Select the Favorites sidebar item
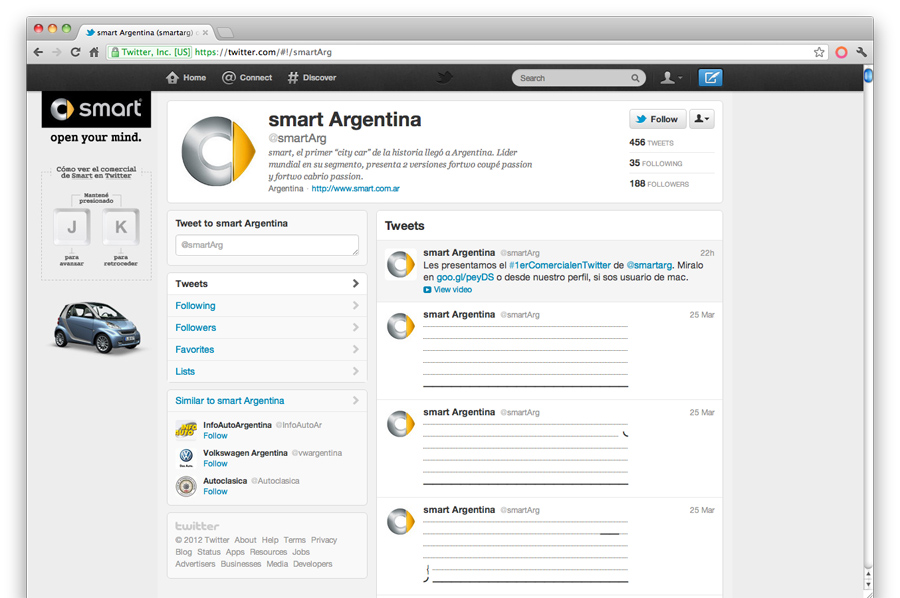The width and height of the screenshot is (900, 598). tap(267, 350)
